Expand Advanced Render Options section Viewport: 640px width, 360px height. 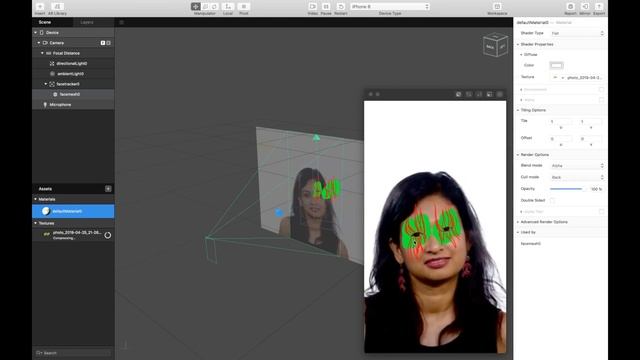(518, 222)
